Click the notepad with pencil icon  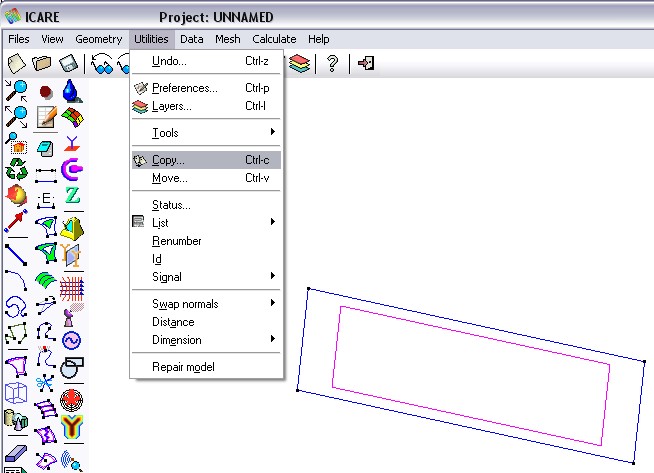point(46,117)
